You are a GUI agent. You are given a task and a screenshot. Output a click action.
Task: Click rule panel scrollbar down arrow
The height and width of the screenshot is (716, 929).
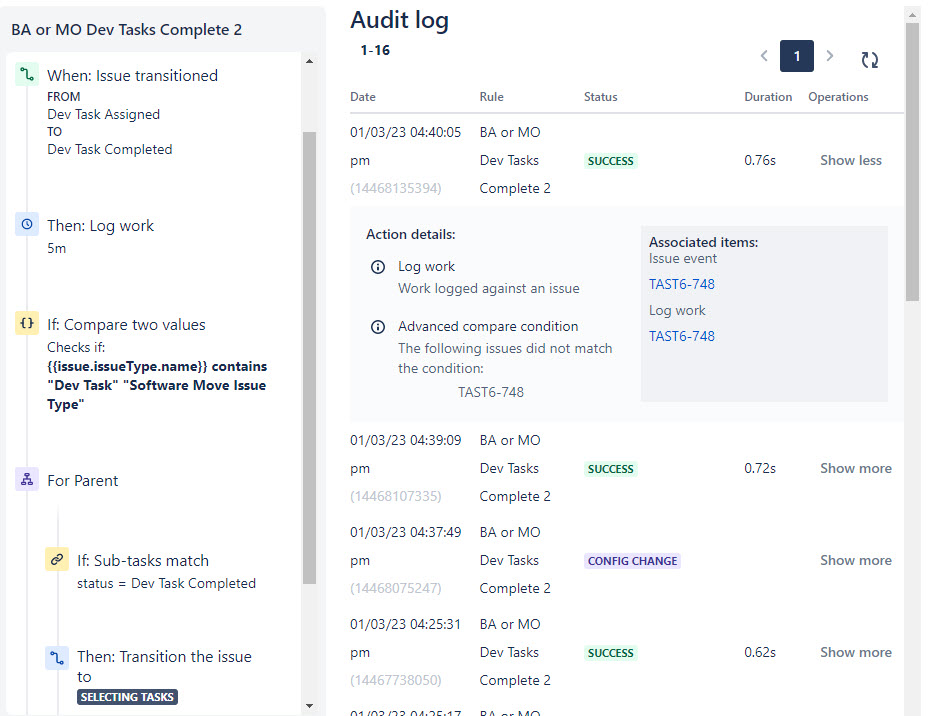pyautogui.click(x=309, y=705)
